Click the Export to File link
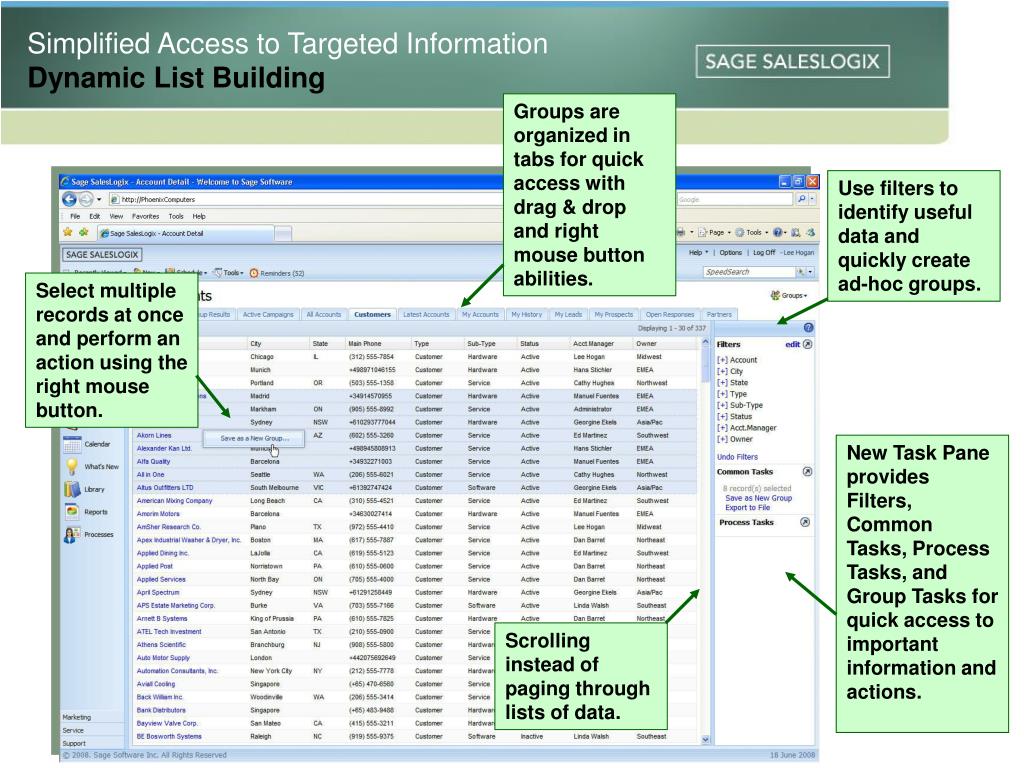This screenshot has width=1024, height=768. pos(747,507)
